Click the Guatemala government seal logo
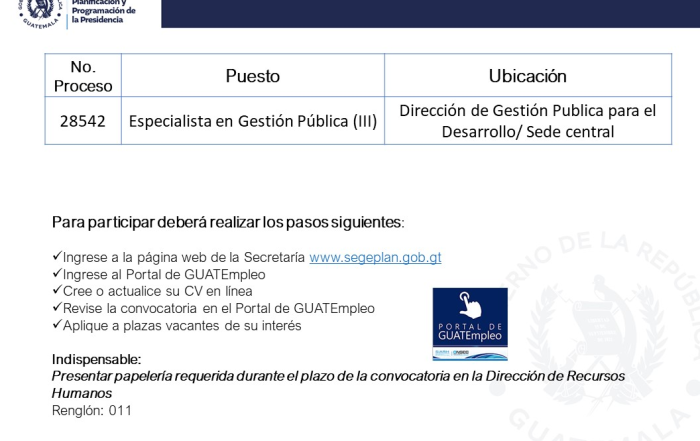This screenshot has width=700, height=441. pyautogui.click(x=40, y=12)
